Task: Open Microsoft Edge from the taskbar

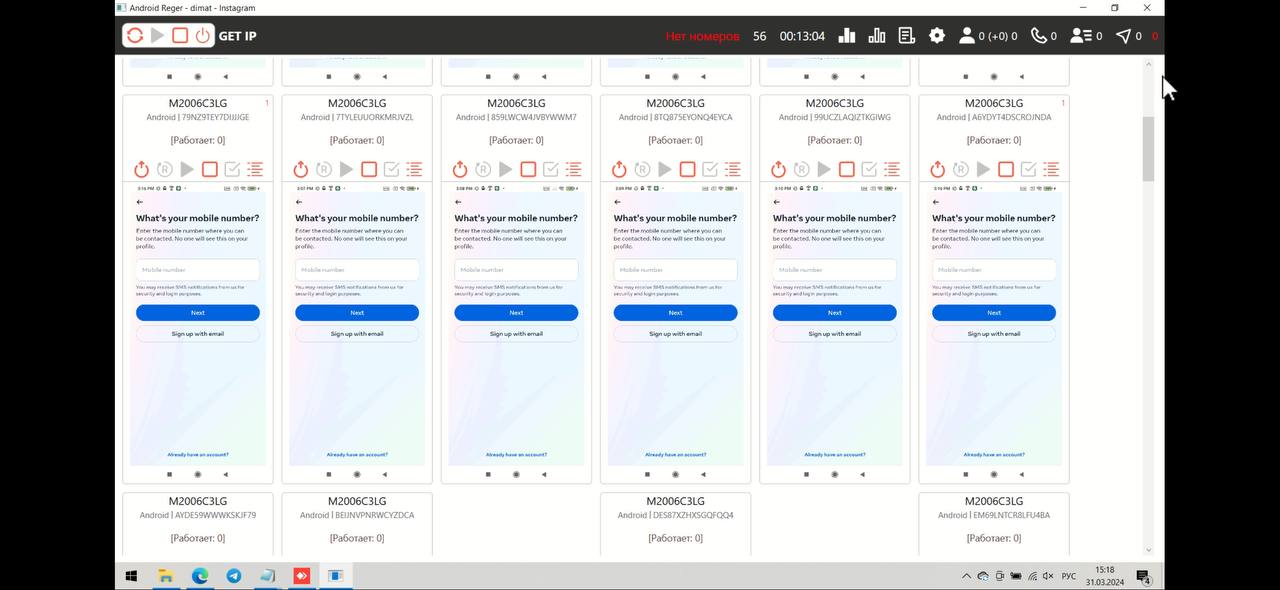Action: click(200, 576)
